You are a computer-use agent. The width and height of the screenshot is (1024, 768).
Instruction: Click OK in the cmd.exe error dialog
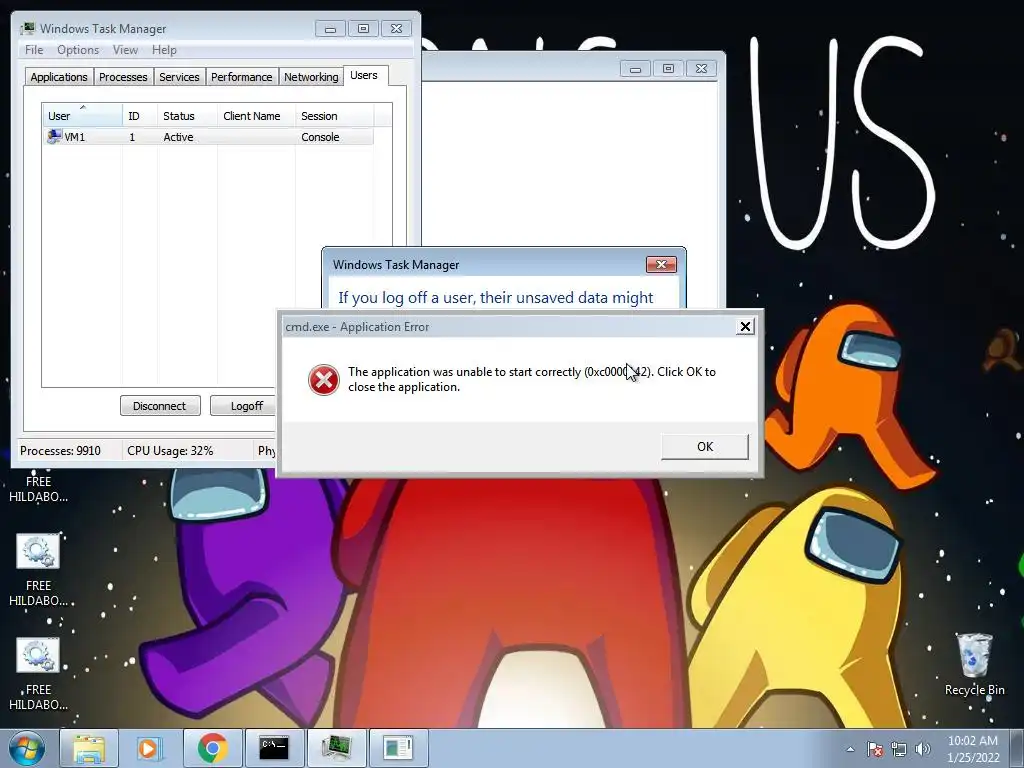point(705,447)
